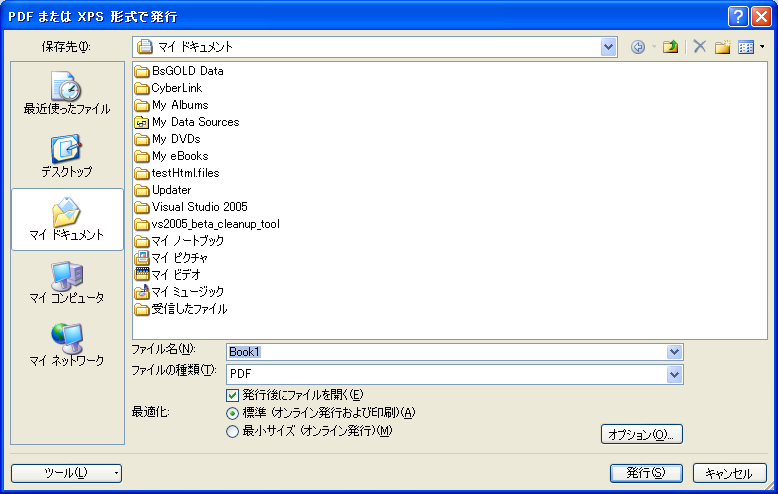Open the ツール(L) tools menu button

click(x=66, y=473)
